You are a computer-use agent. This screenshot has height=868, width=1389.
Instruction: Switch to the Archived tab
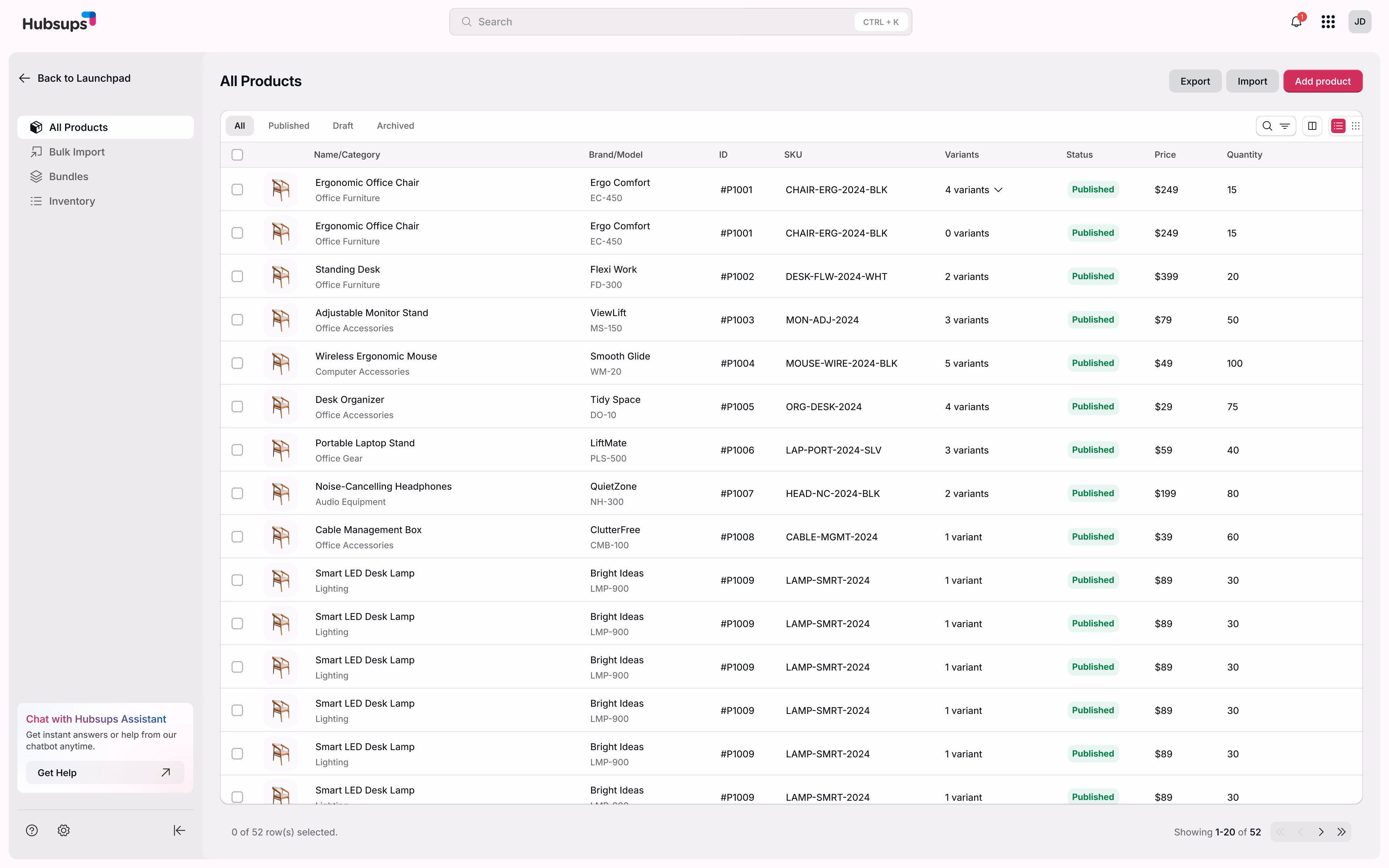[x=395, y=126]
